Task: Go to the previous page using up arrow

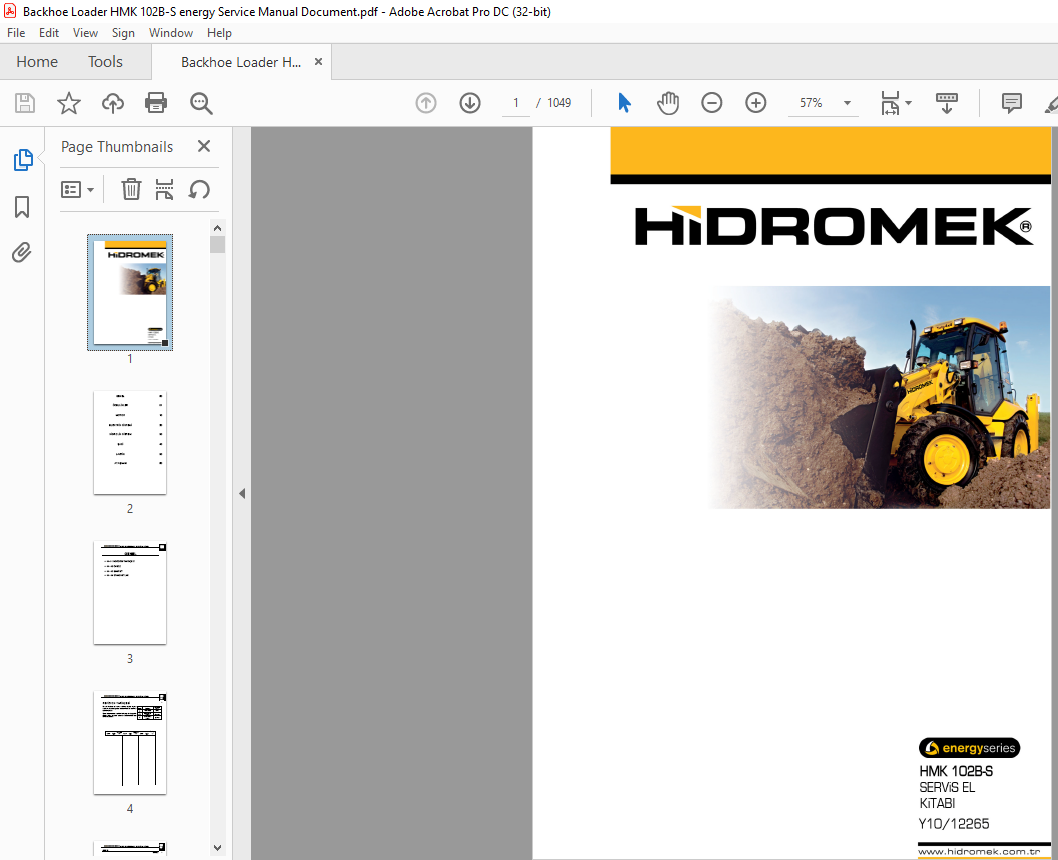Action: [426, 103]
